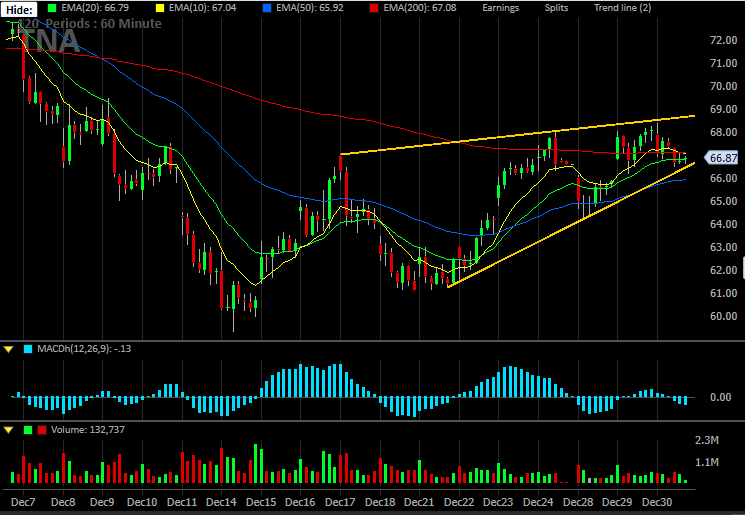Click the cyan MACDh color swatch
The image size is (745, 515).
[x=28, y=349]
